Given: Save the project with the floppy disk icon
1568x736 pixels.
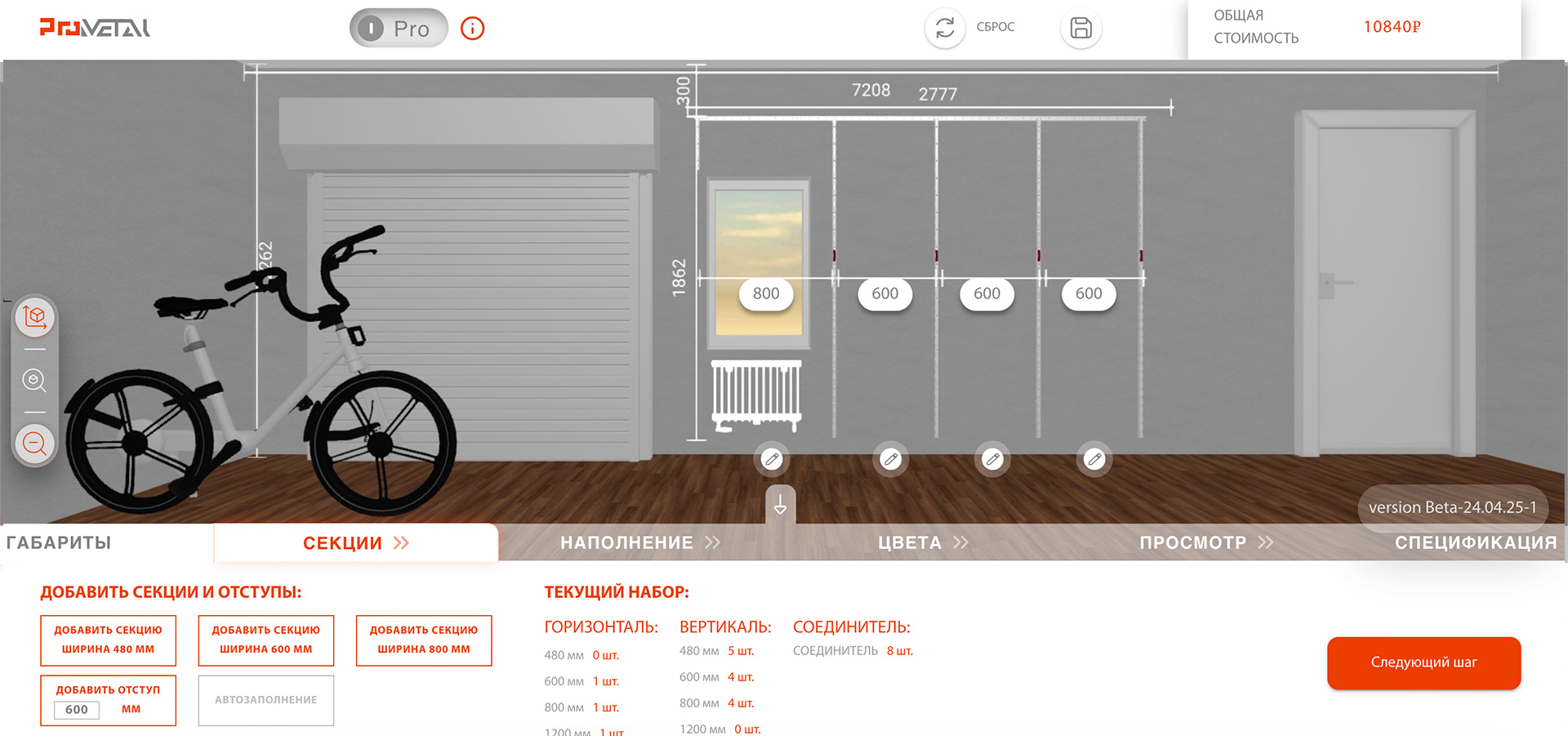Looking at the screenshot, I should (x=1080, y=28).
